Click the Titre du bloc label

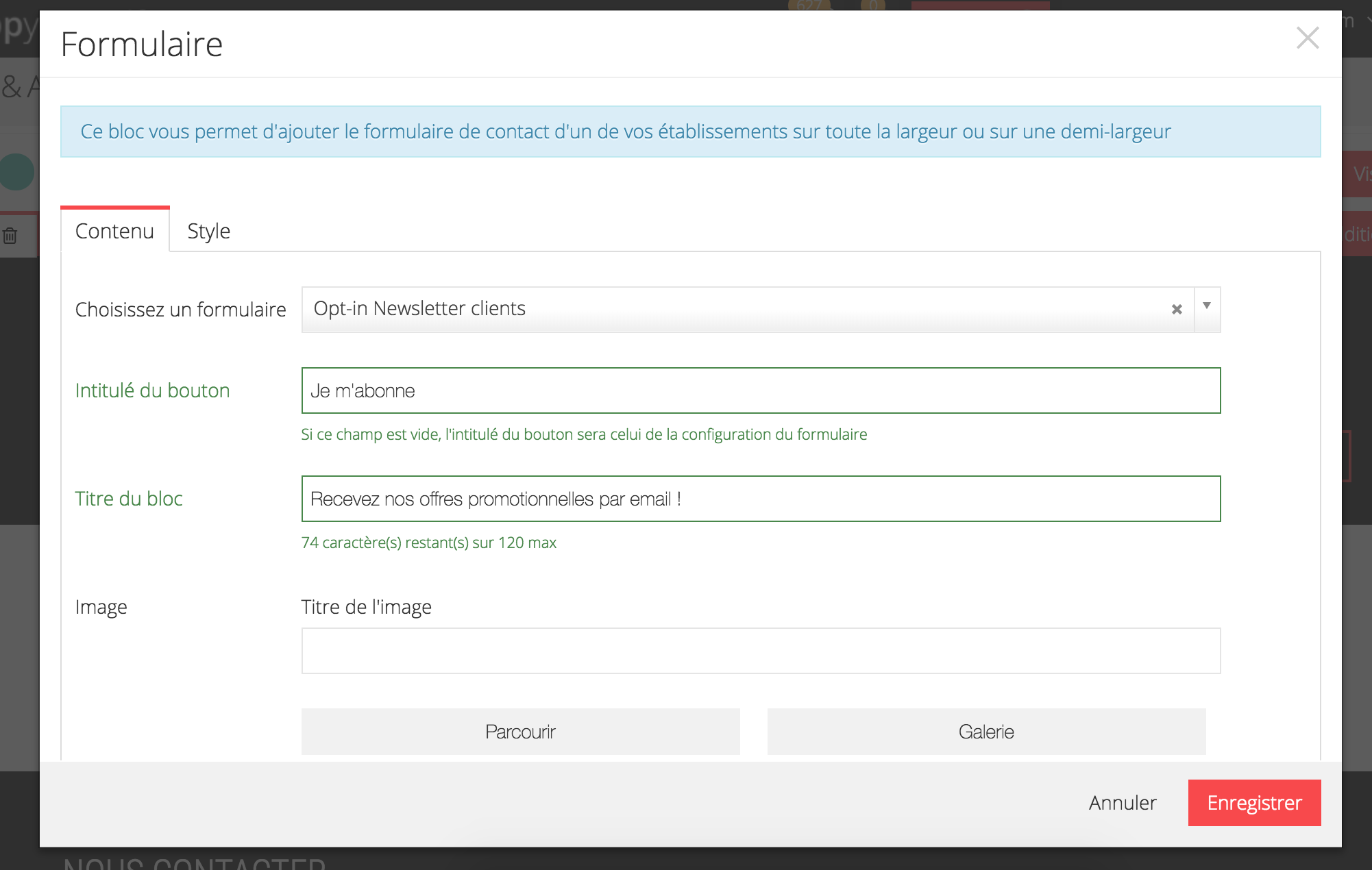pos(129,499)
